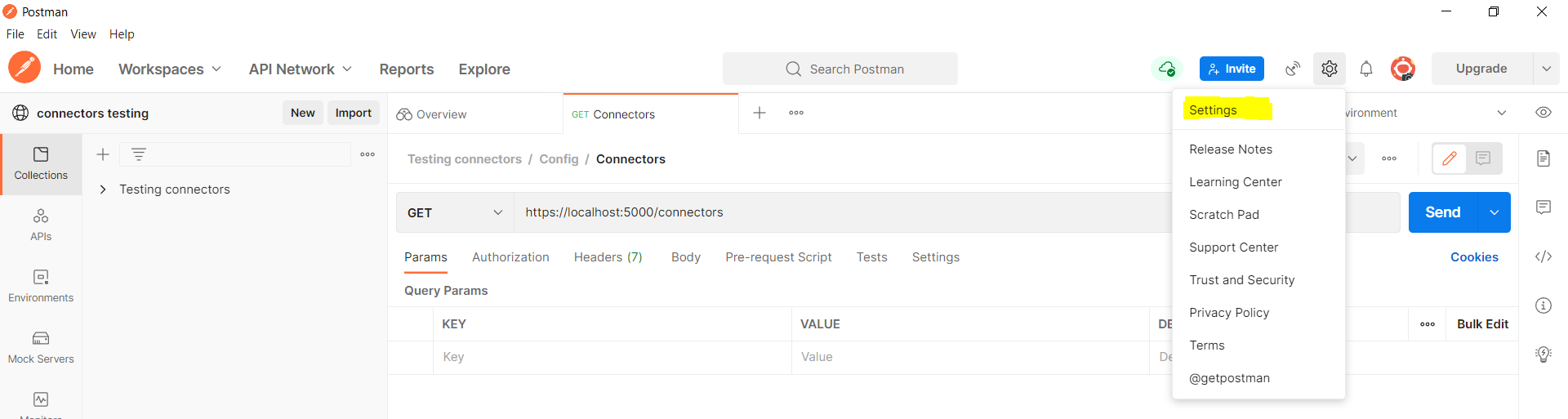This screenshot has width=1568, height=419.
Task: Open the View menu
Action: coord(83,34)
